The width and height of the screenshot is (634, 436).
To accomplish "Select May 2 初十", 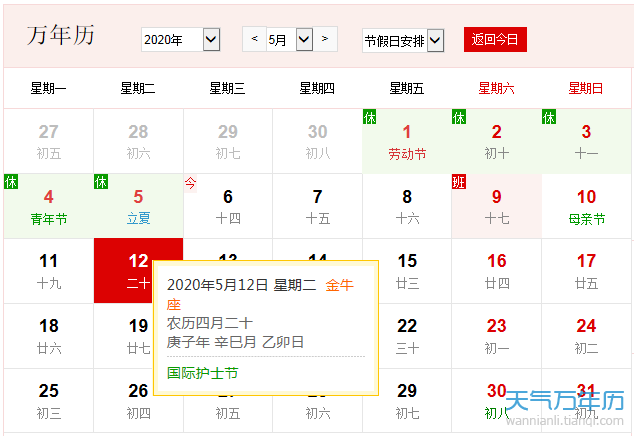I will click(497, 141).
